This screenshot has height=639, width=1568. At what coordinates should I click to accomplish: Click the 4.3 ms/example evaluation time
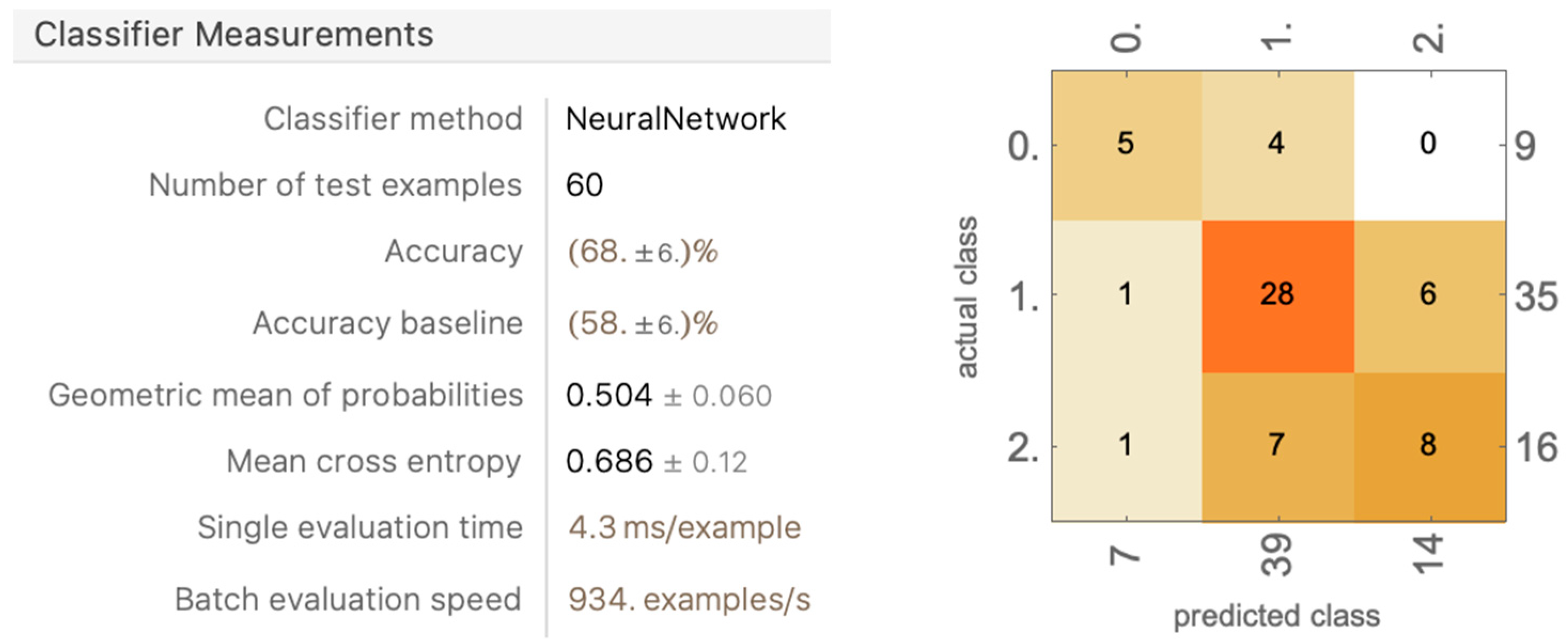click(x=684, y=527)
